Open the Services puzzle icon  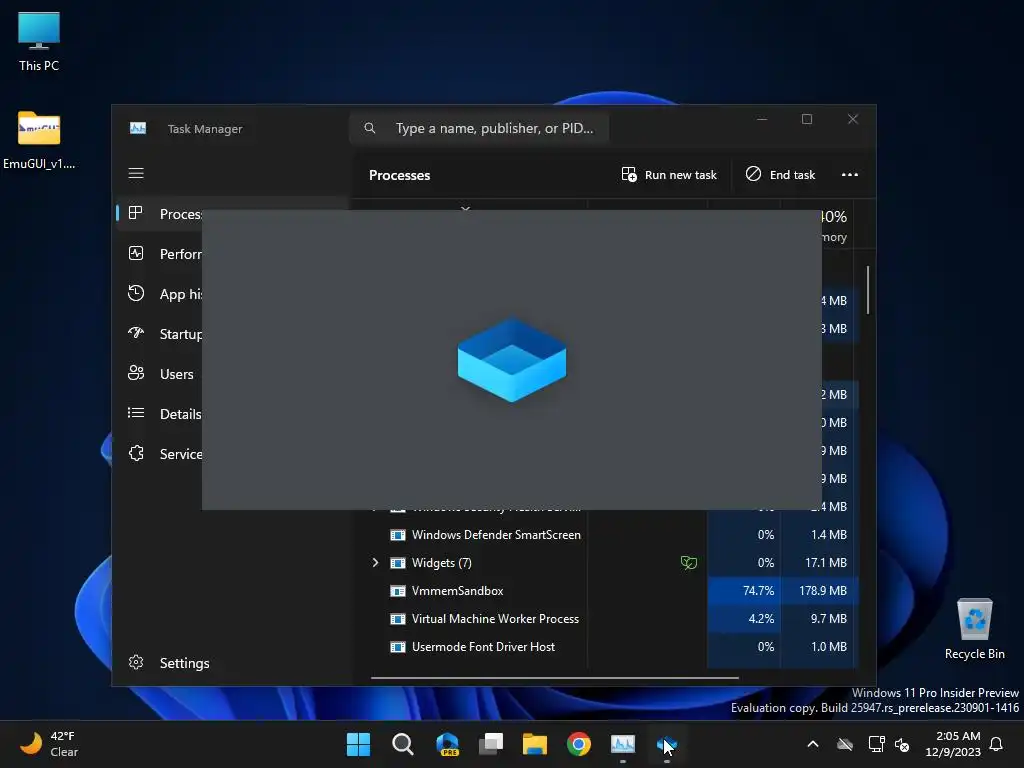click(x=136, y=453)
